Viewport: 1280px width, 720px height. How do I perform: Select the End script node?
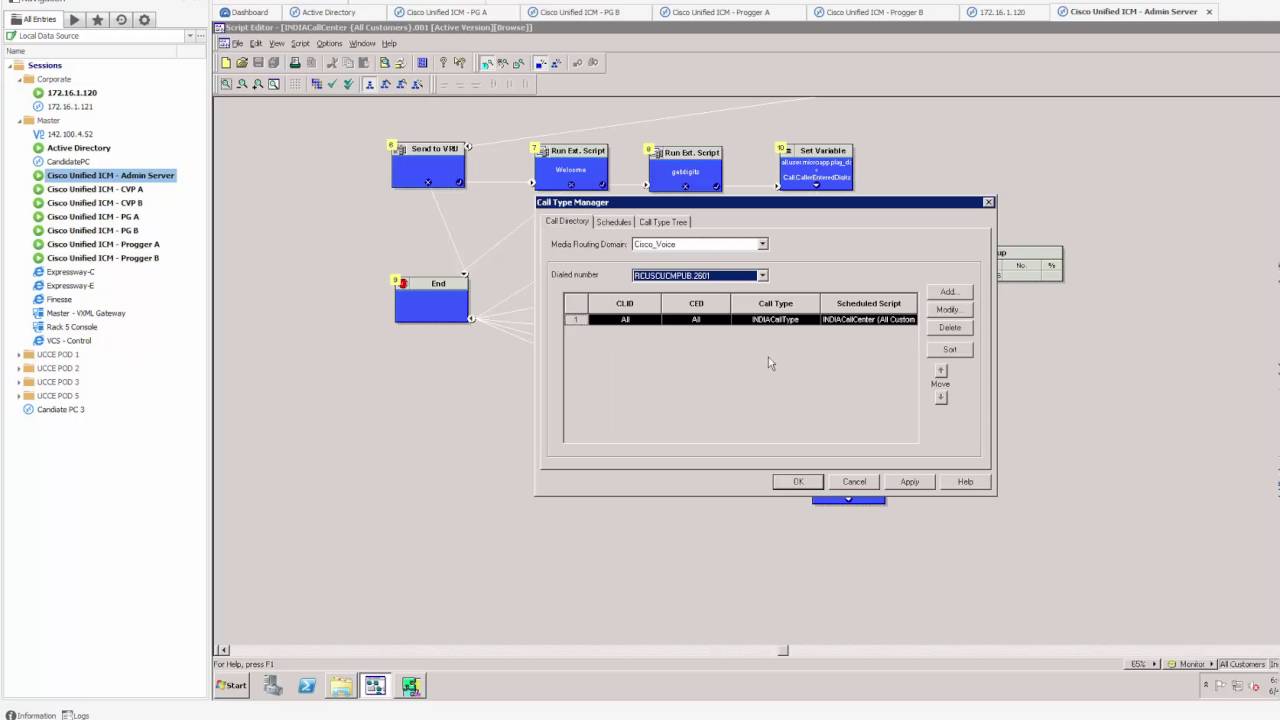point(431,299)
